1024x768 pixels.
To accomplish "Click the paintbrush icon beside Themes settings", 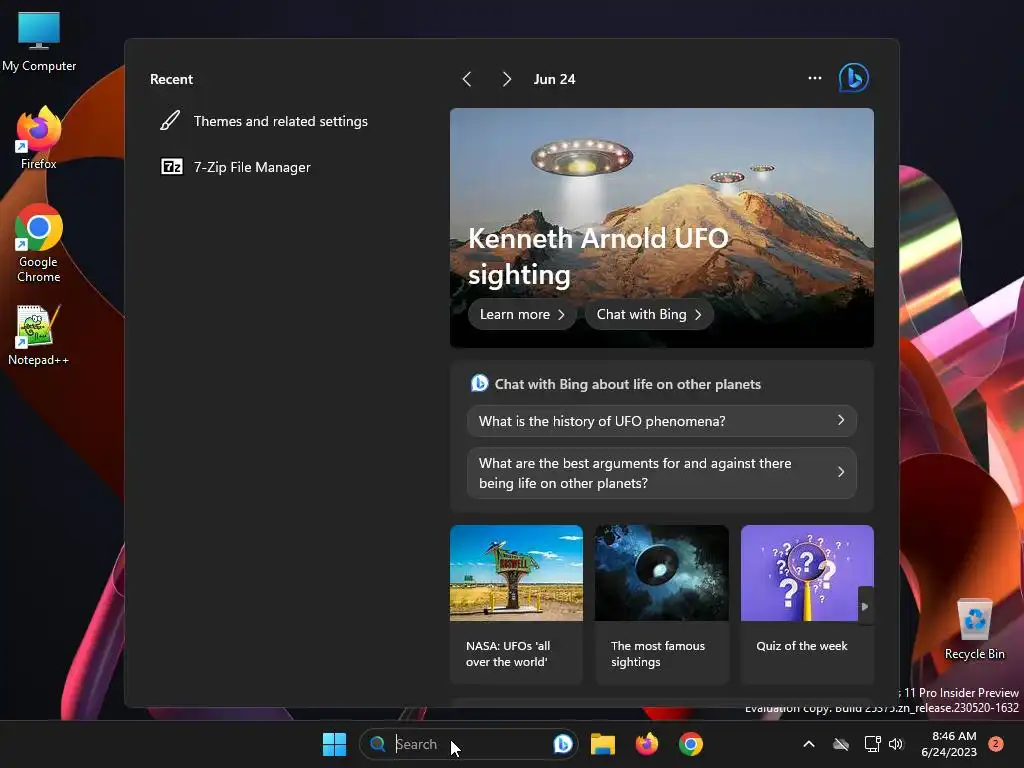I will click(170, 121).
